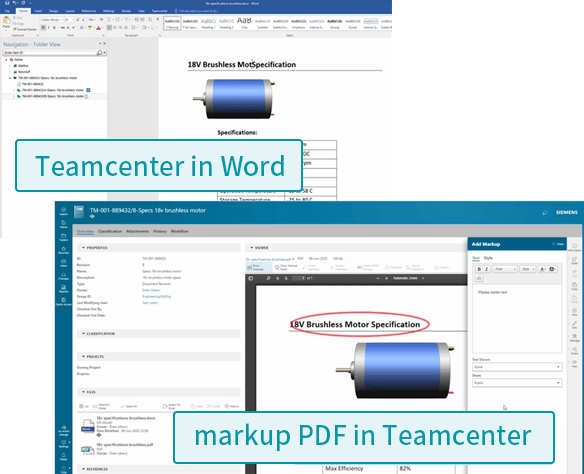Toggle Italic in the Add Markup editor
This screenshot has height=474, width=584.
(x=486, y=269)
